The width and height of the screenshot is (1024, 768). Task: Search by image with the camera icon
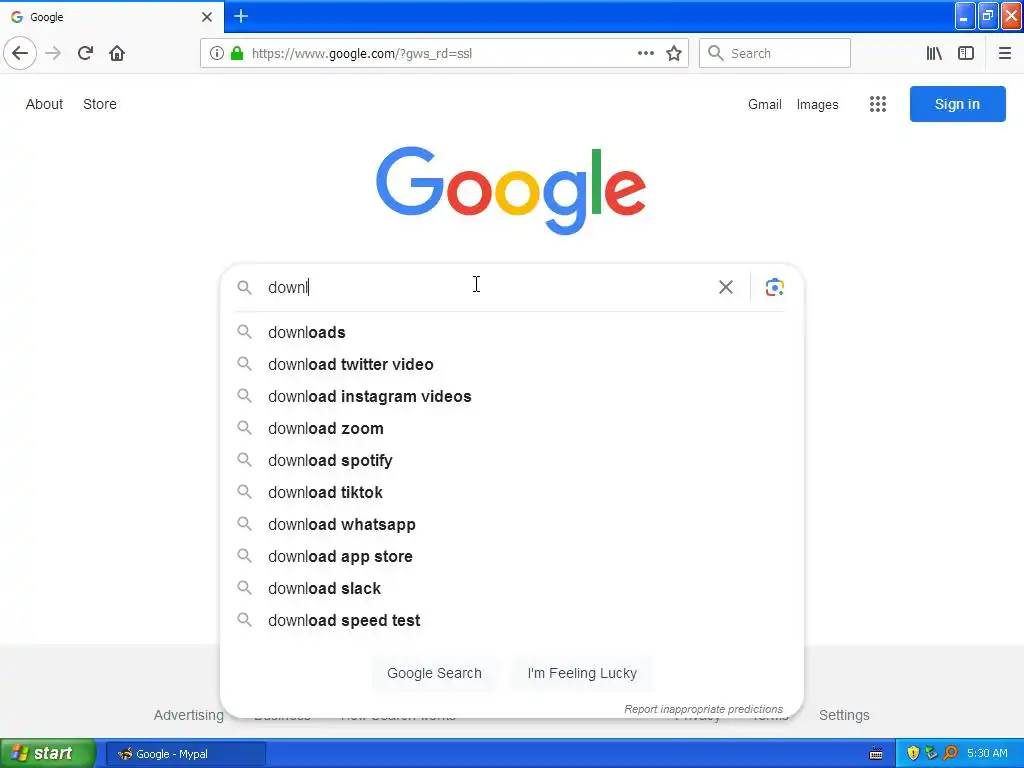[x=774, y=287]
